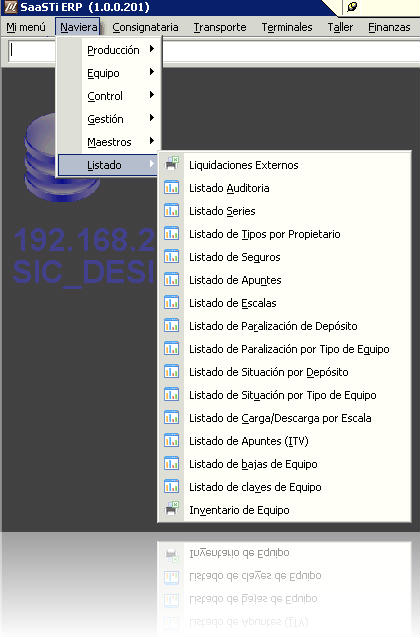This screenshot has width=420, height=638.
Task: Click the printer icon beside Liquidaciones Externos
Action: coord(172,164)
